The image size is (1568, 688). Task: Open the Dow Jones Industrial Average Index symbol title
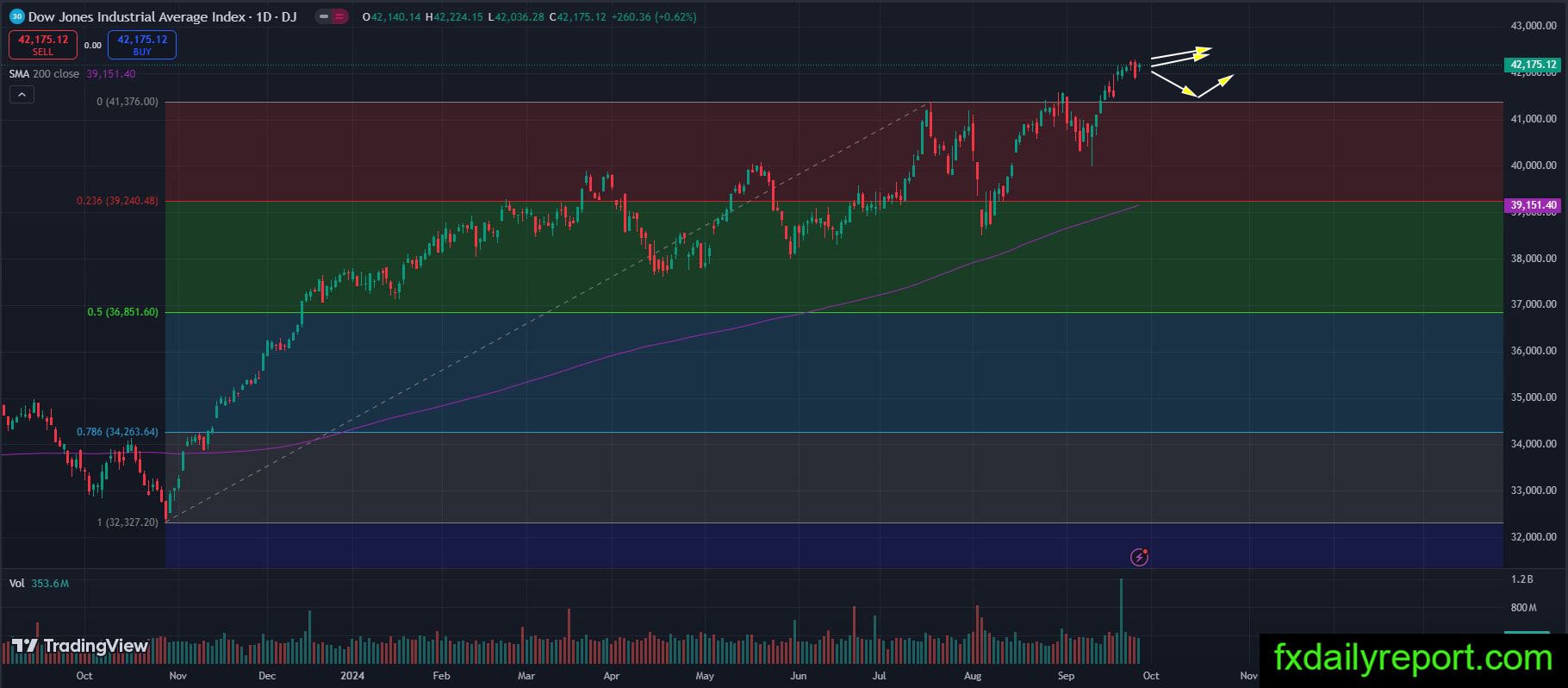tap(163, 16)
